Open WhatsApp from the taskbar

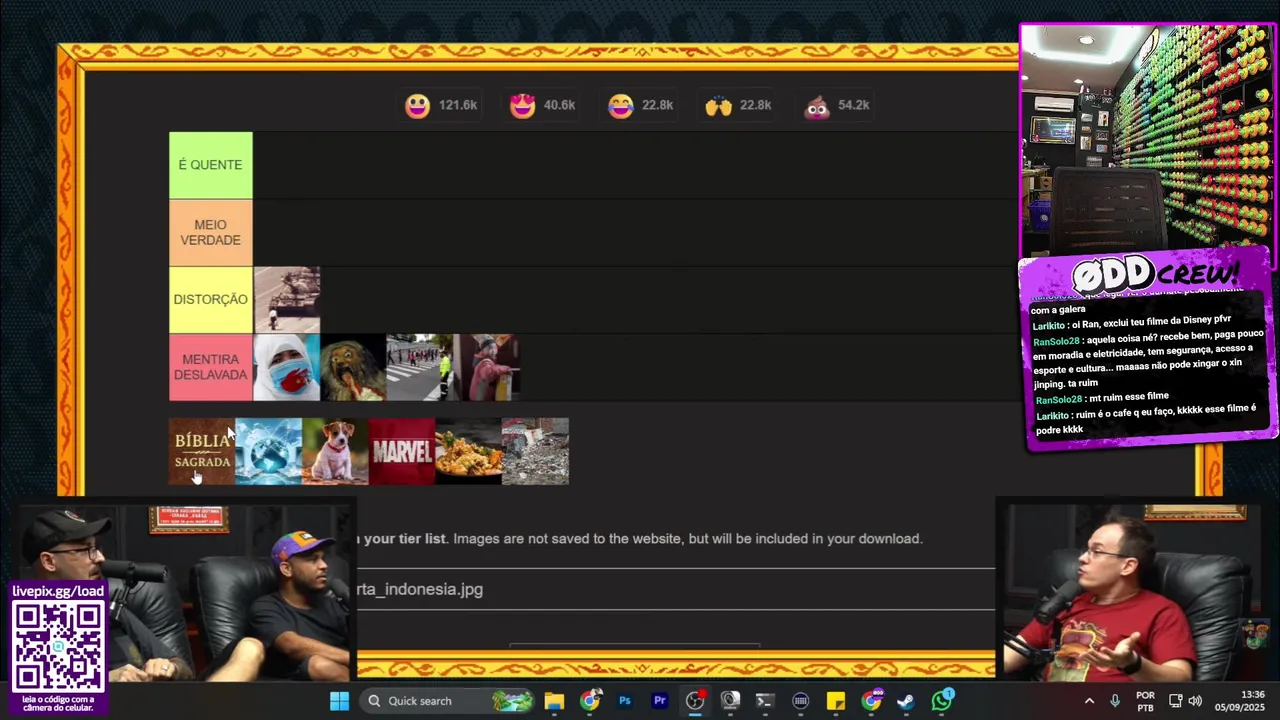click(x=942, y=701)
